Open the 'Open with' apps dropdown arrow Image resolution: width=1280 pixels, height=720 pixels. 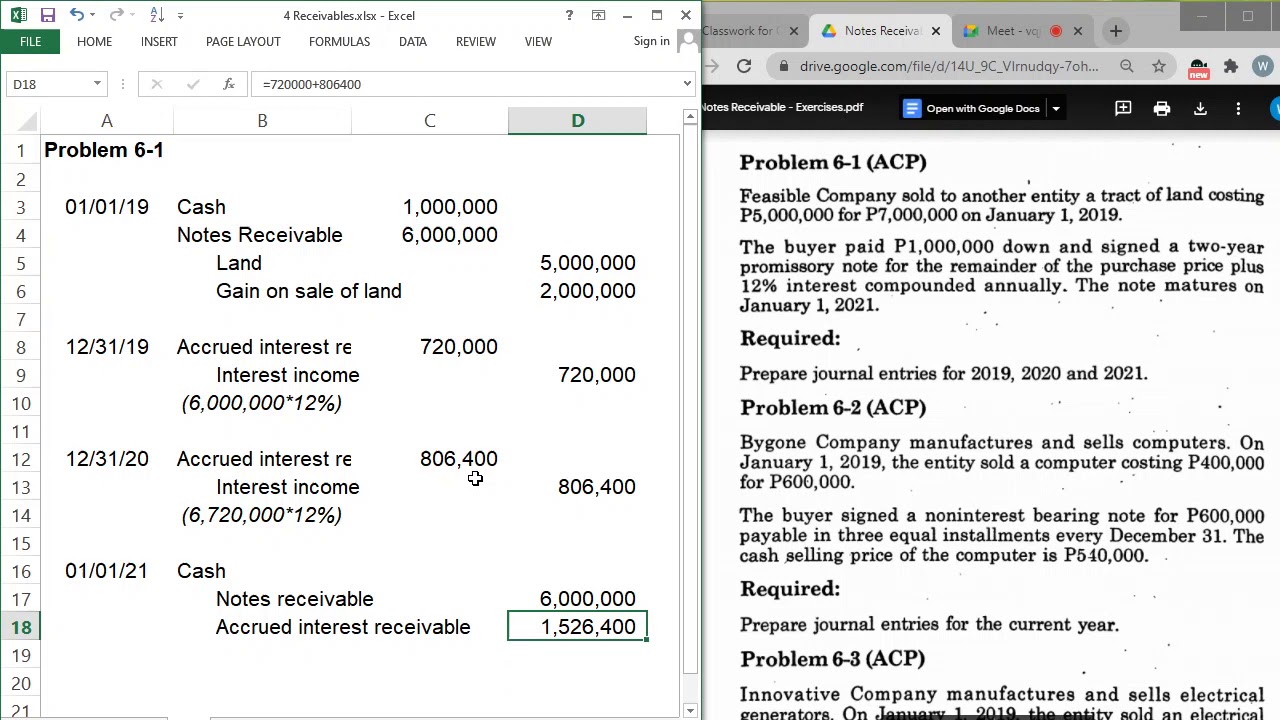coord(1055,108)
